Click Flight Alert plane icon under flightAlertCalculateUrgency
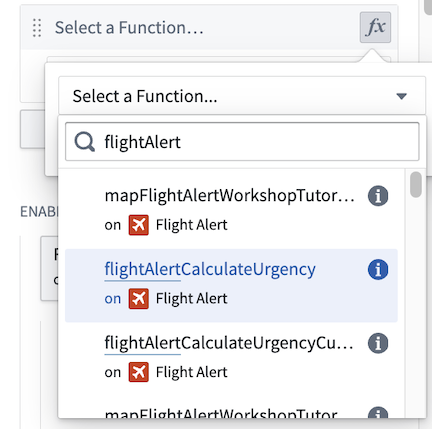432x429 pixels. click(139, 299)
